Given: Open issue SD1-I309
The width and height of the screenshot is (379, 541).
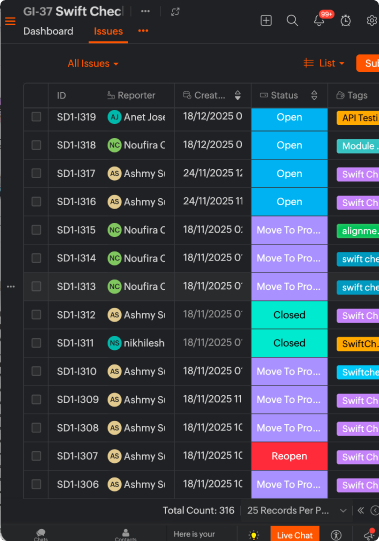Looking at the screenshot, I should point(78,400).
